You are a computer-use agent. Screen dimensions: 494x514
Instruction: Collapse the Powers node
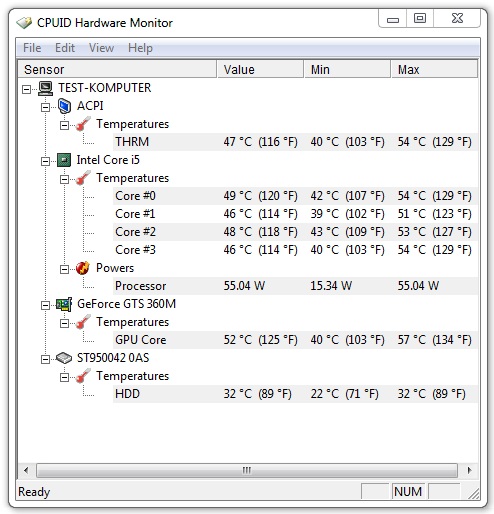click(64, 269)
